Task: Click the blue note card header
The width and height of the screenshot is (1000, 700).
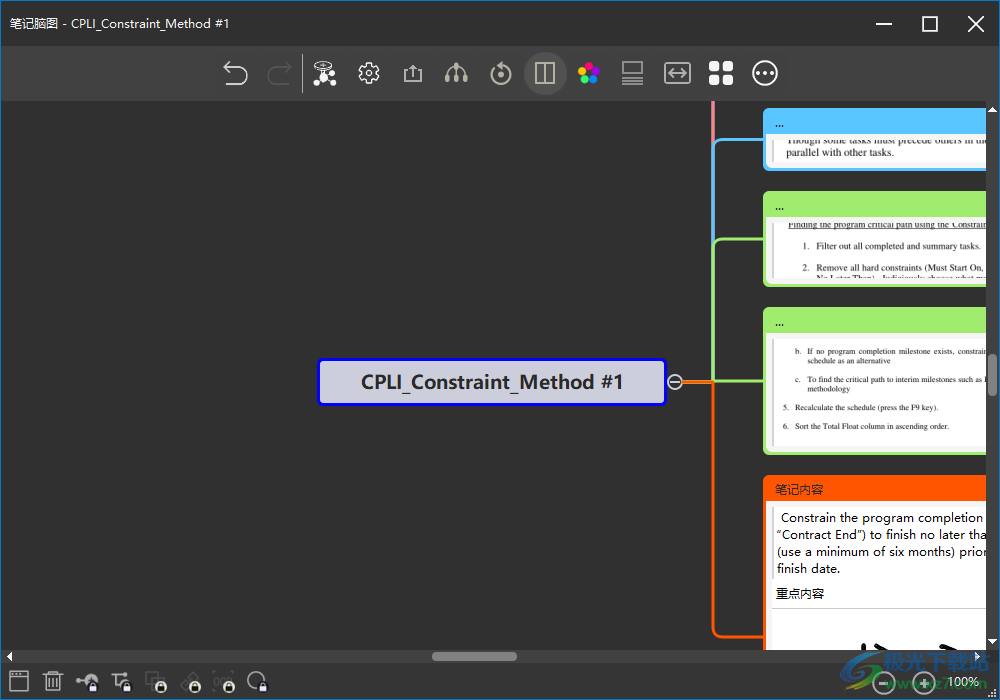Action: click(x=874, y=121)
